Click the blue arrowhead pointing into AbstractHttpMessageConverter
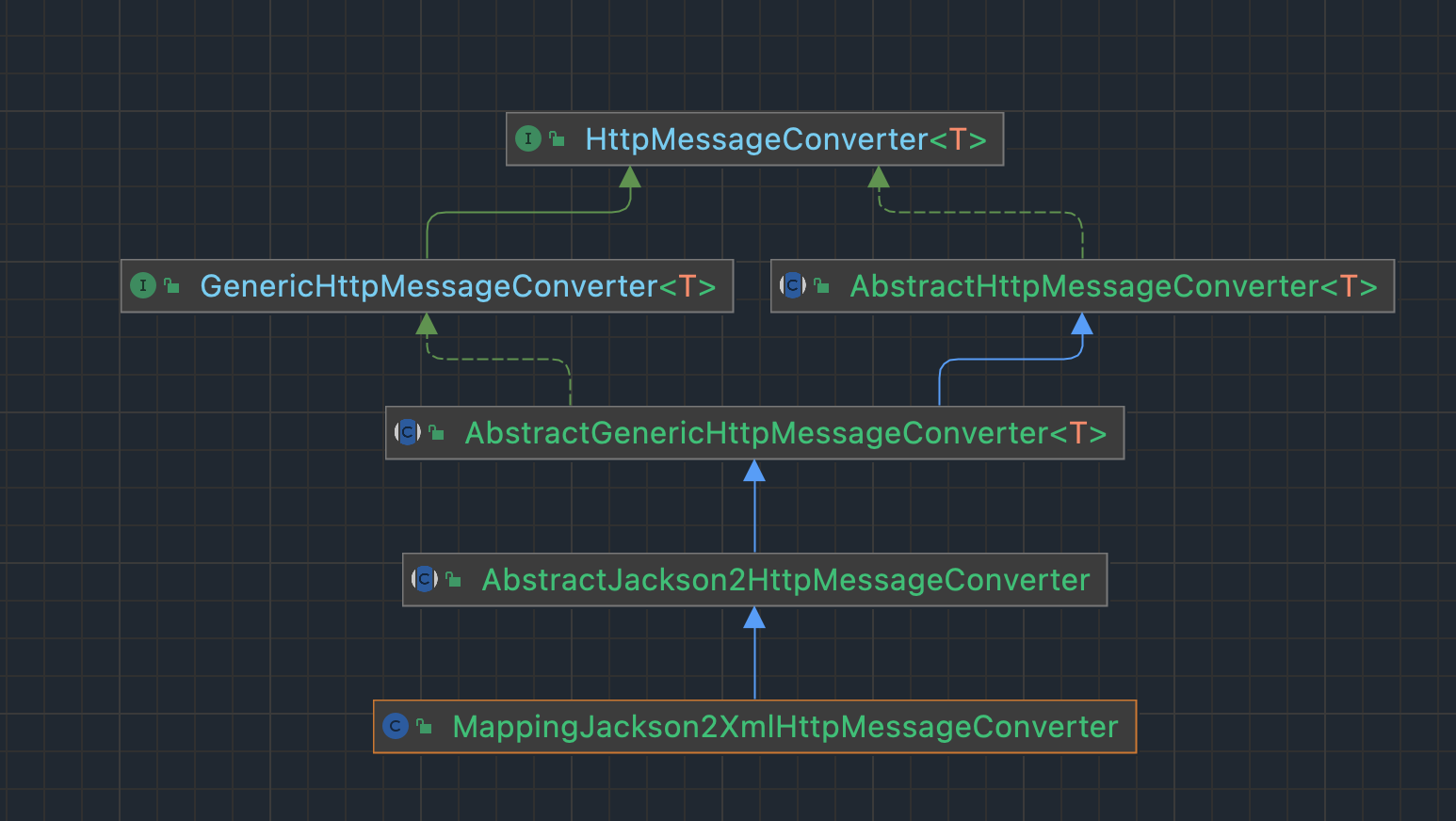 pyautogui.click(x=1082, y=324)
